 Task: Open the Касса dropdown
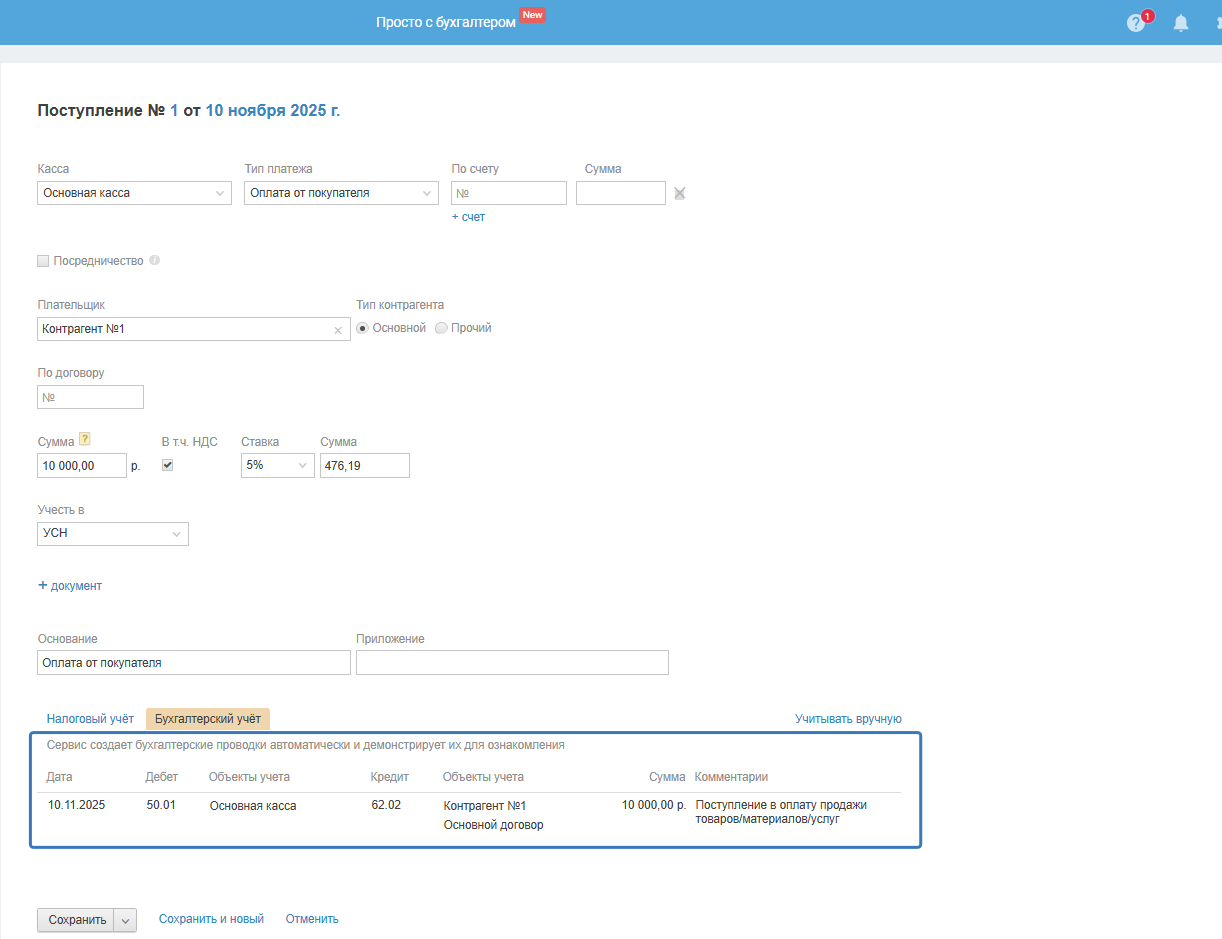pyautogui.click(x=135, y=193)
